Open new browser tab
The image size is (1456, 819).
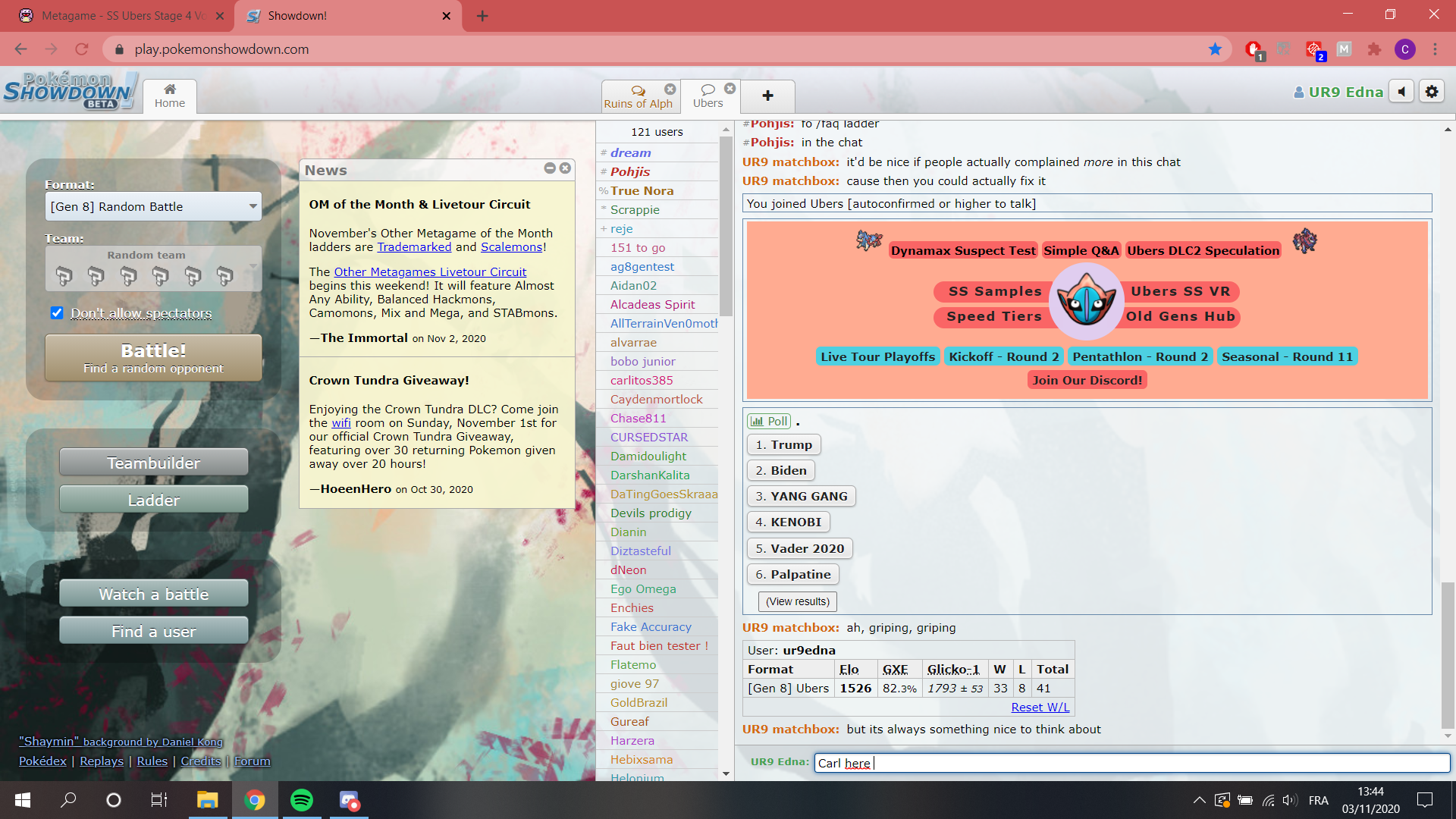pyautogui.click(x=482, y=16)
